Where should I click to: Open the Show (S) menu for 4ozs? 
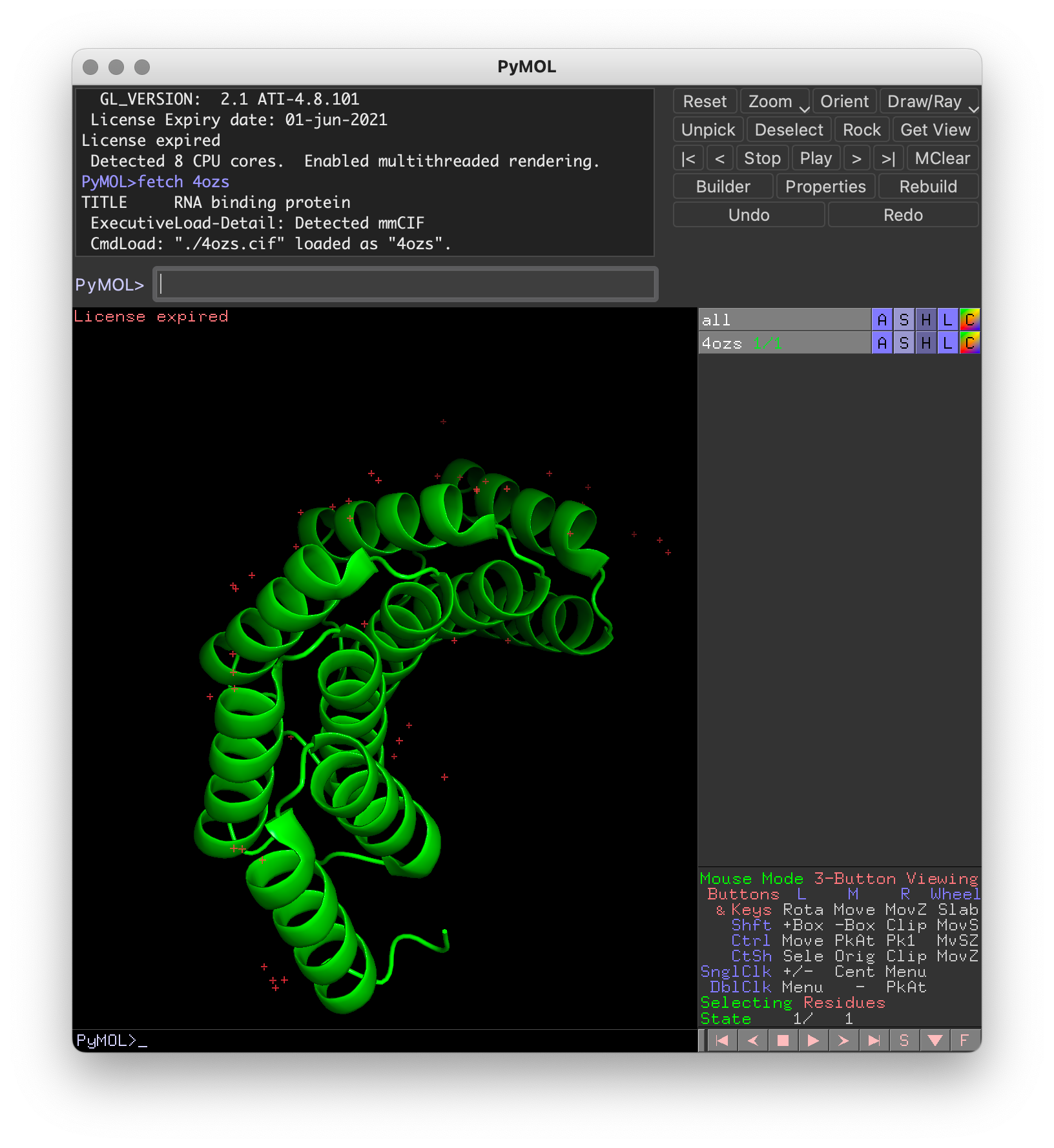pos(904,343)
